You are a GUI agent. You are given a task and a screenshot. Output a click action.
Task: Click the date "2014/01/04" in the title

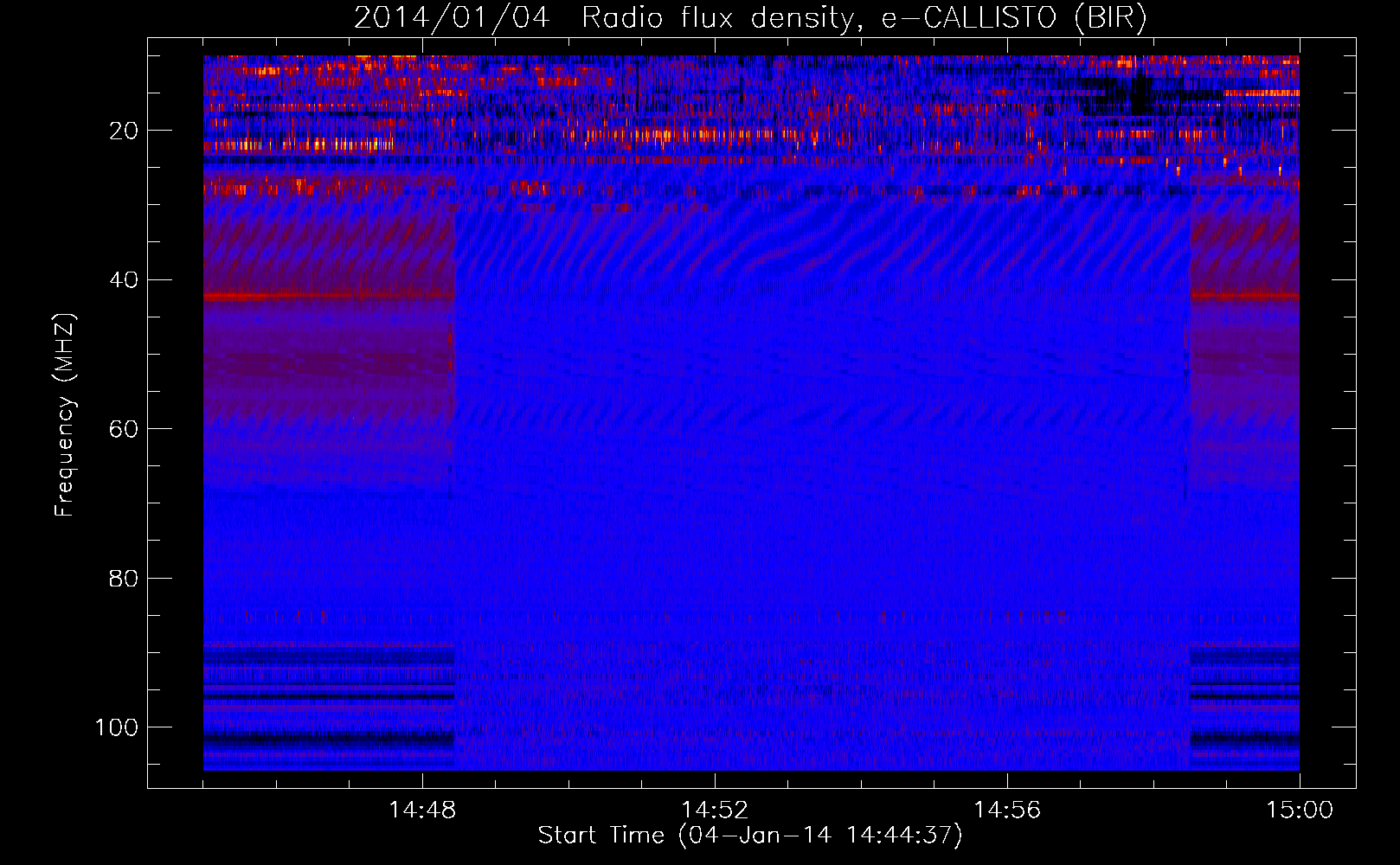[451, 18]
